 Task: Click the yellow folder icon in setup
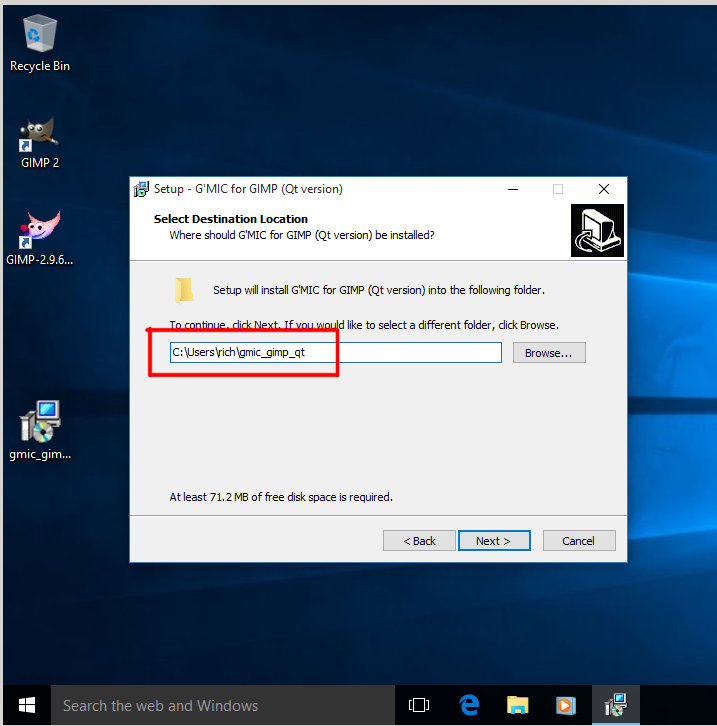coord(184,290)
